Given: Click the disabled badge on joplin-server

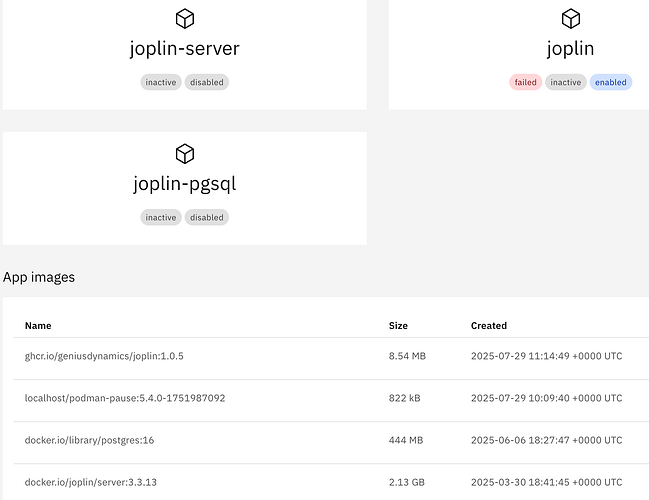Looking at the screenshot, I should point(207,82).
